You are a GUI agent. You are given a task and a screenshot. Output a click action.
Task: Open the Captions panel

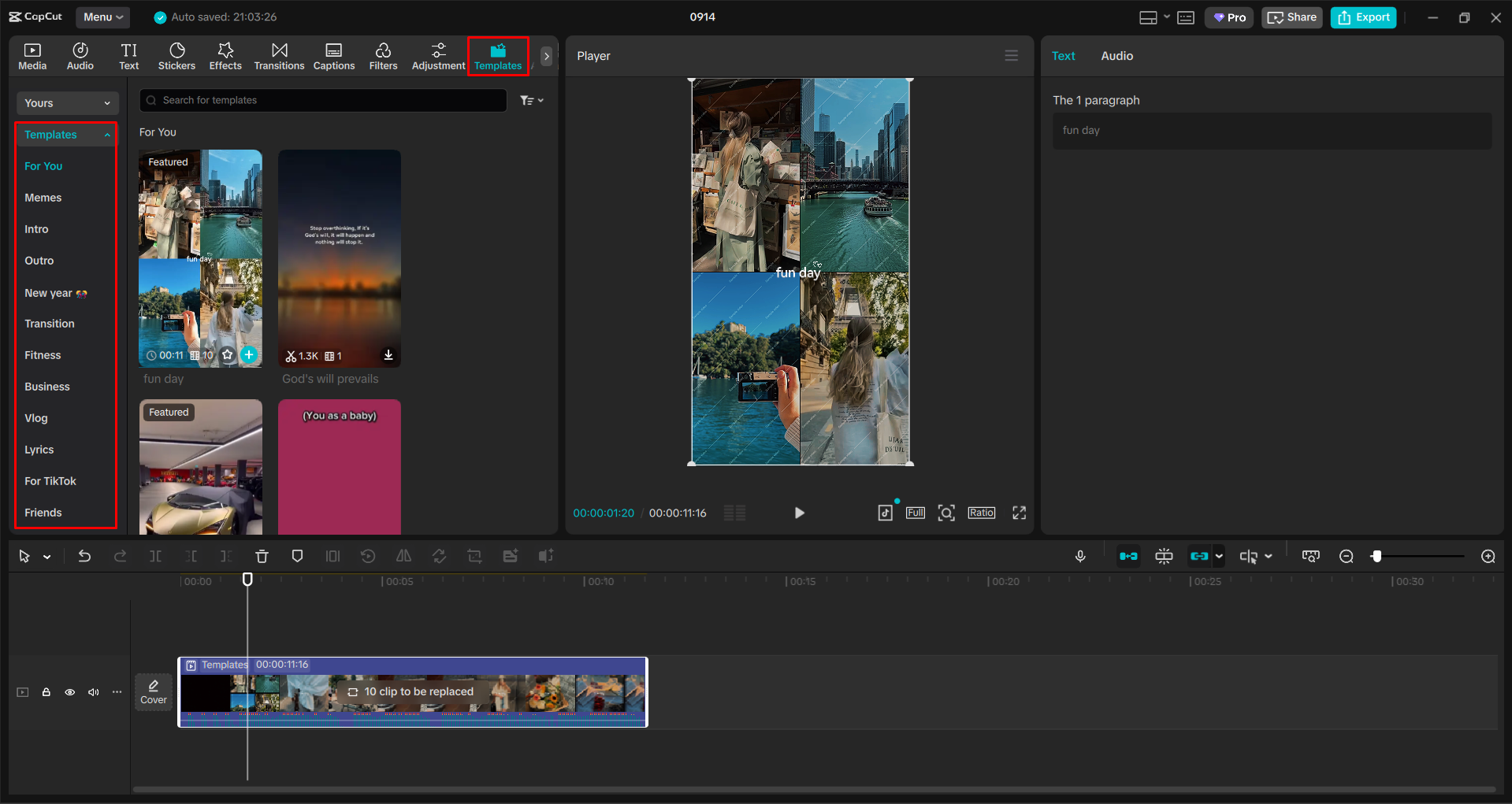click(x=333, y=55)
